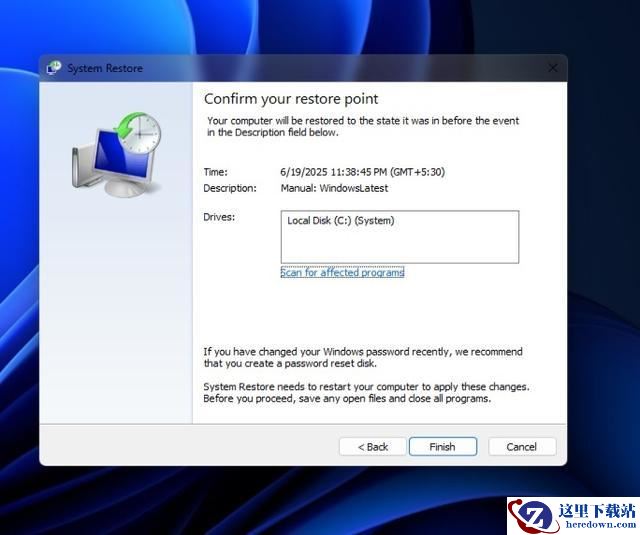640x535 pixels.
Task: Click the System Restore title bar icon
Action: coord(54,68)
